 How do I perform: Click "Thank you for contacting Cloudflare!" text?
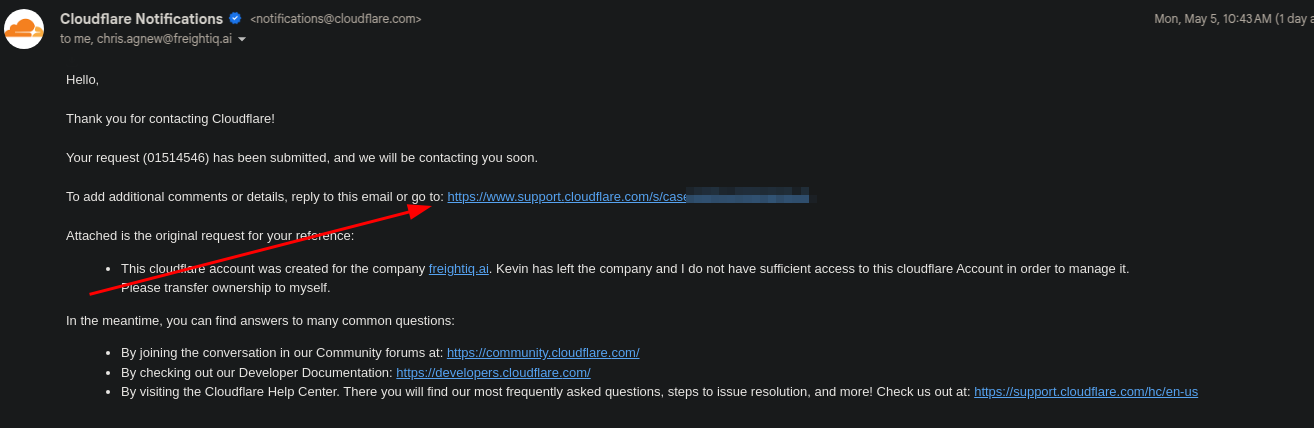[170, 119]
